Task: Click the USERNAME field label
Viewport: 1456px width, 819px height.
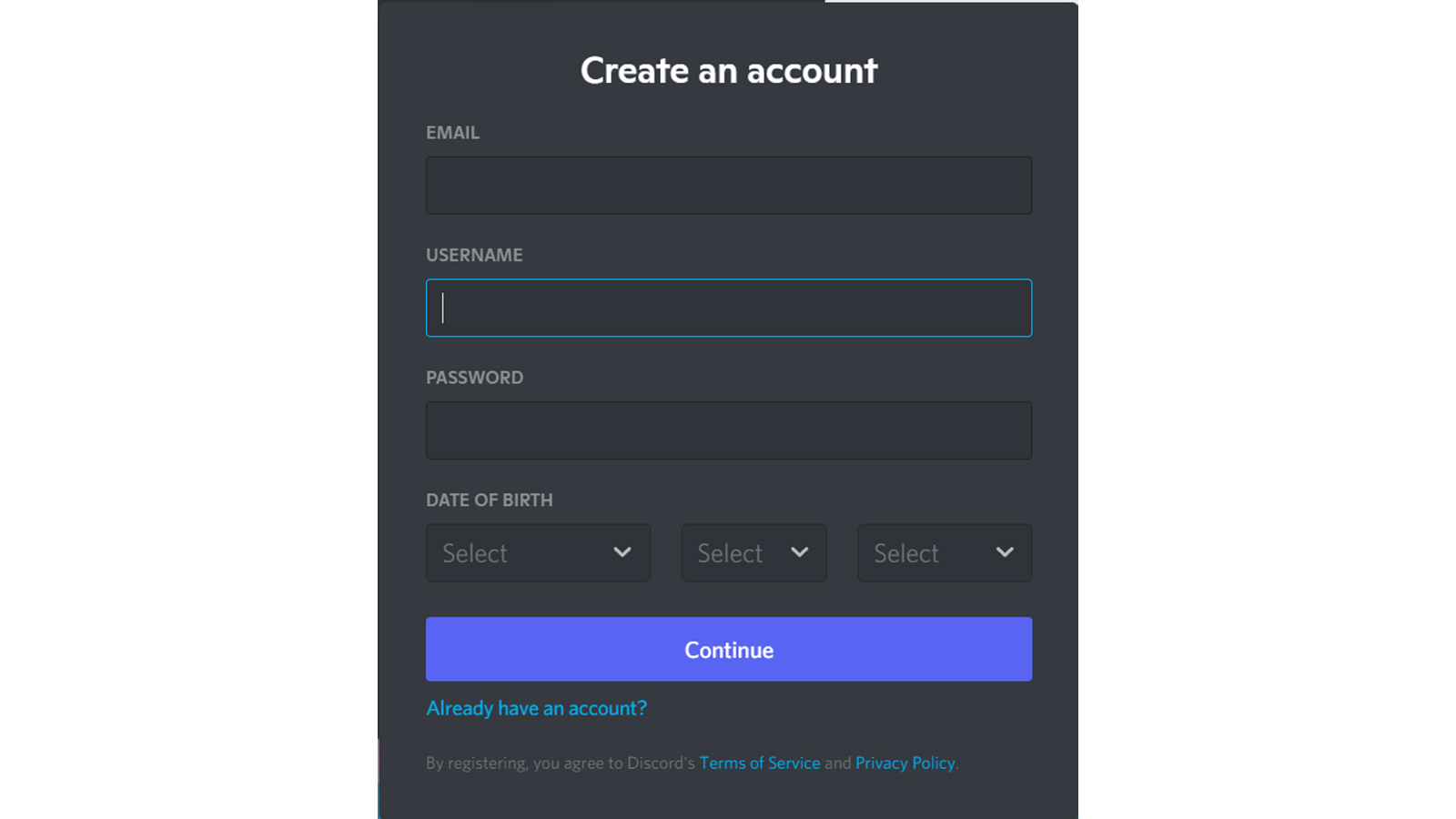Action: tap(474, 256)
